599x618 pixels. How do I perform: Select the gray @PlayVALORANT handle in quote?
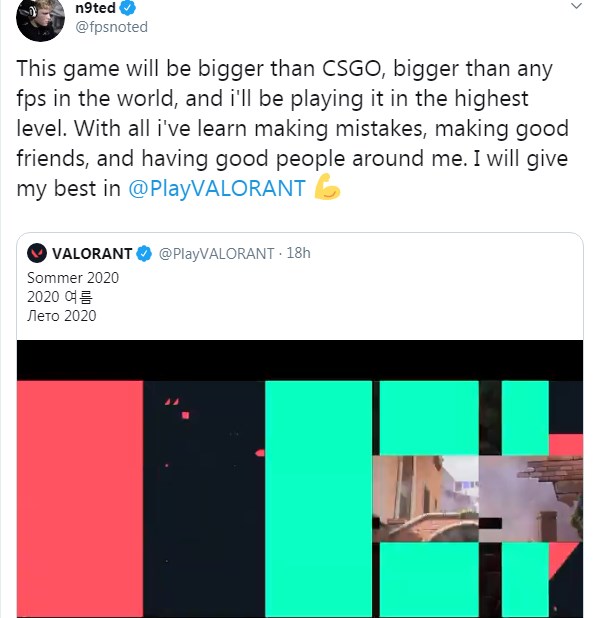[x=216, y=253]
